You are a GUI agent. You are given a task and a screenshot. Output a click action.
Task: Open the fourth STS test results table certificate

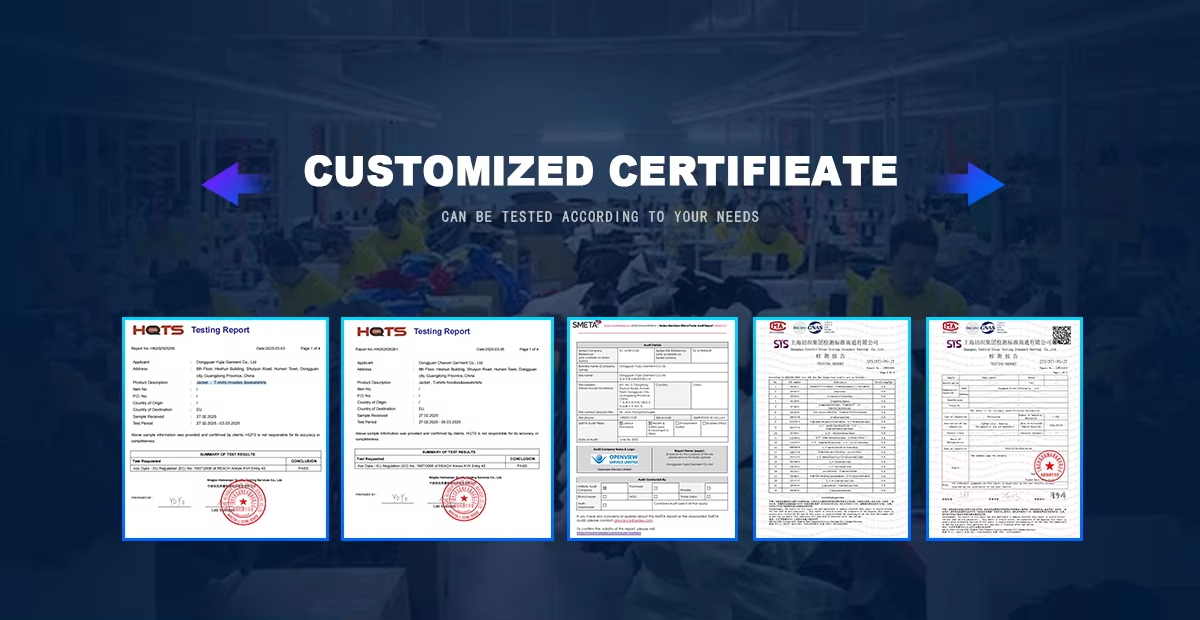tap(830, 429)
